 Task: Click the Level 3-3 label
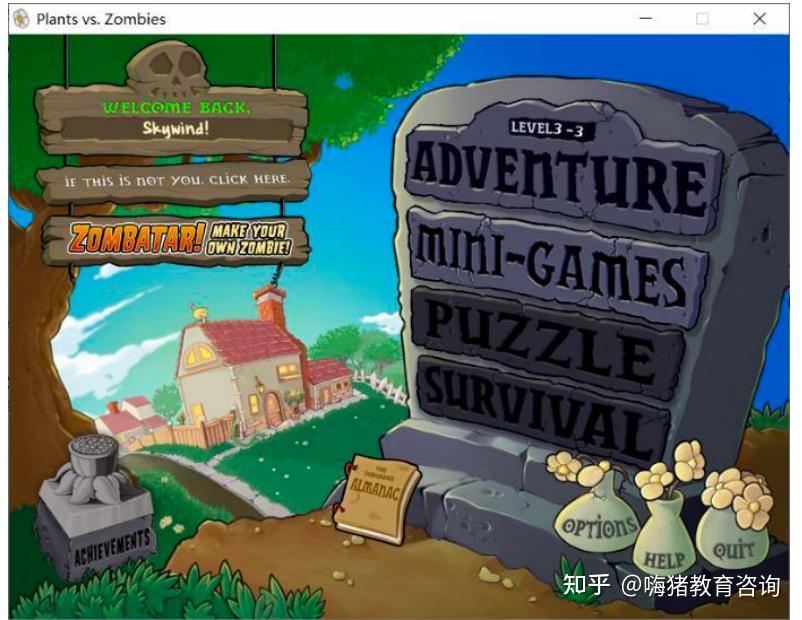(546, 129)
